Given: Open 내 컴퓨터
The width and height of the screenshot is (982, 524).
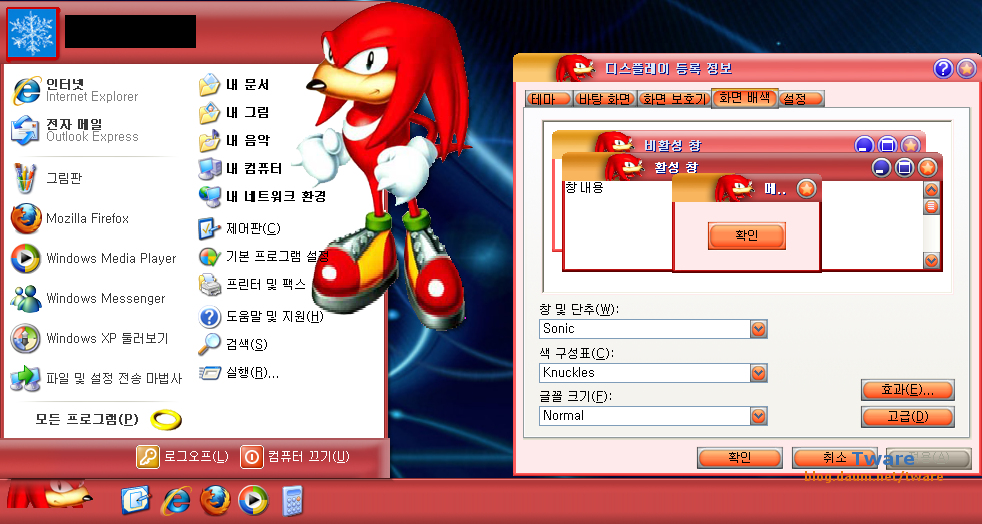Looking at the screenshot, I should tap(240, 168).
